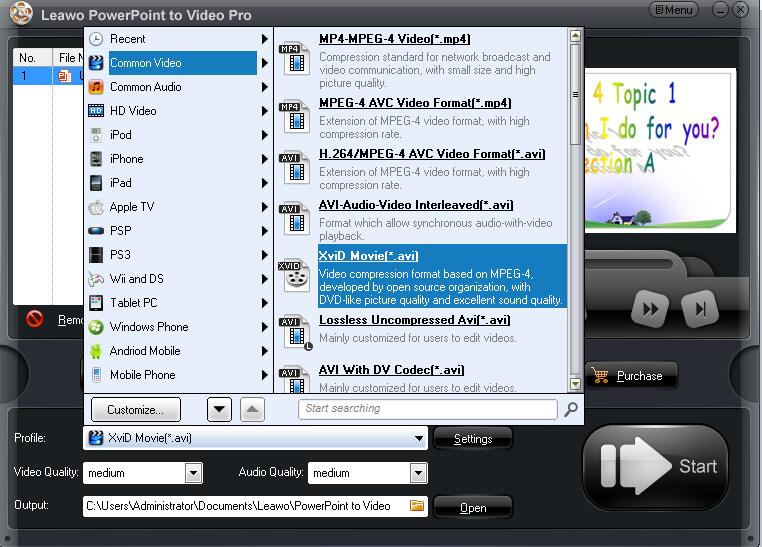Select the HD Video category

133,111
